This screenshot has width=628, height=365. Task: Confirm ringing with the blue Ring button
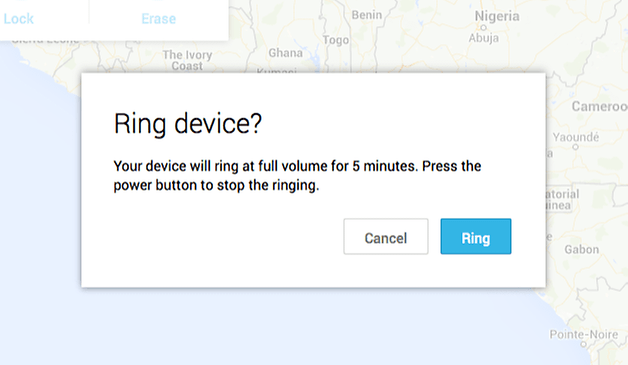coord(476,236)
